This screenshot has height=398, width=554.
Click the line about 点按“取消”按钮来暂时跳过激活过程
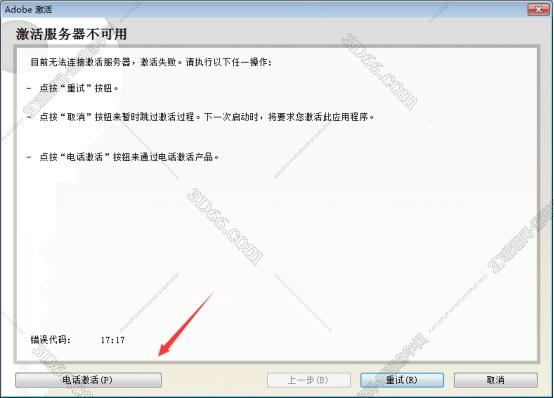(x=207, y=117)
